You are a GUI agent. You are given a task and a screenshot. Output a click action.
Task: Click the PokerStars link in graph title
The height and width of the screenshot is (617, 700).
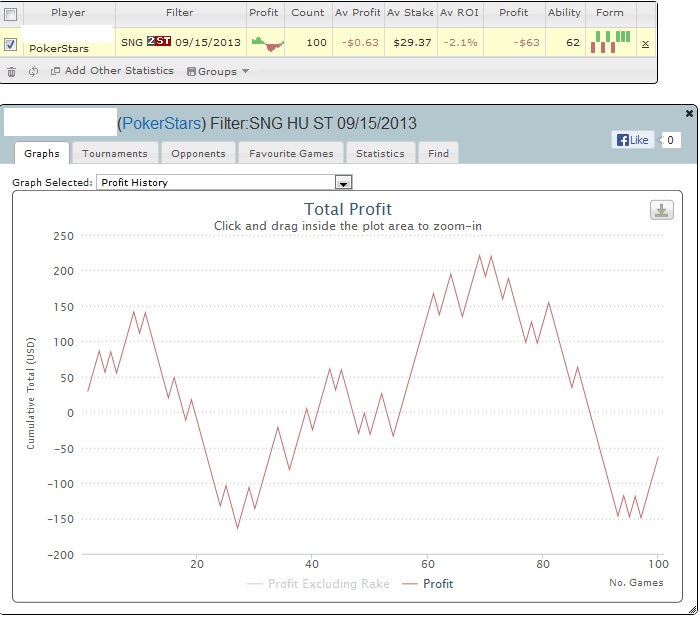(x=161, y=123)
